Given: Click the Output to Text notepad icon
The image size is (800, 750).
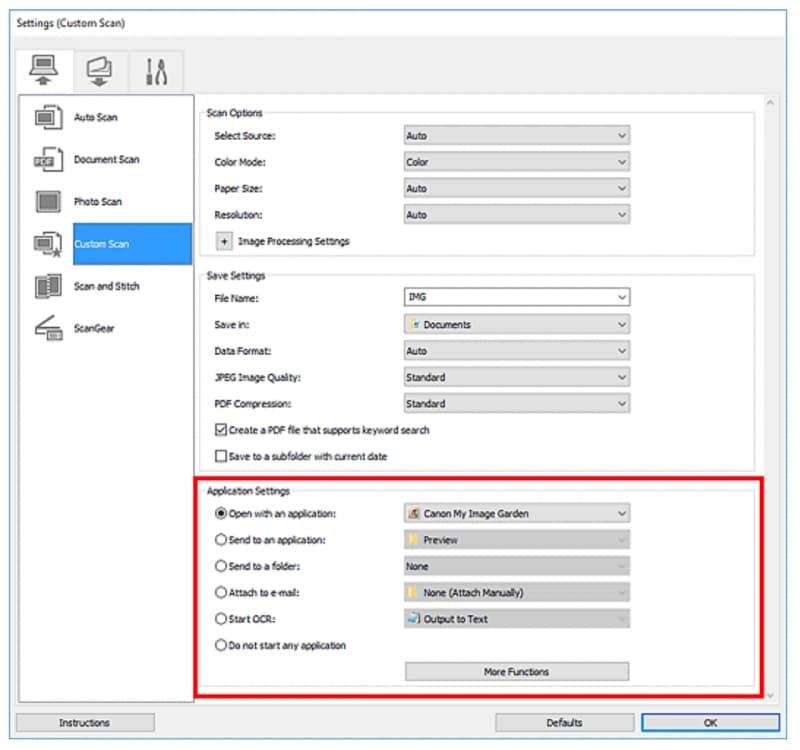Looking at the screenshot, I should pos(413,619).
